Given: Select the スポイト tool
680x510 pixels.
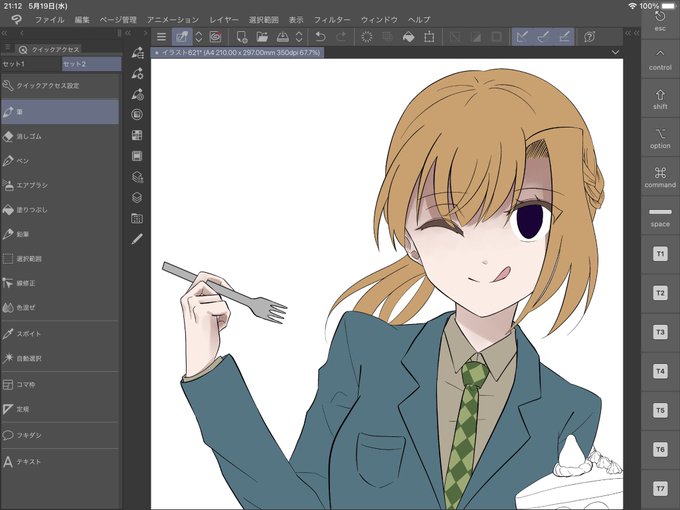Looking at the screenshot, I should (60, 334).
